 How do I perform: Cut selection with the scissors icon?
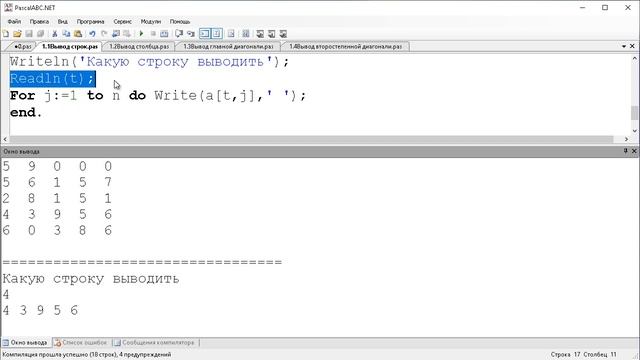[55, 34]
